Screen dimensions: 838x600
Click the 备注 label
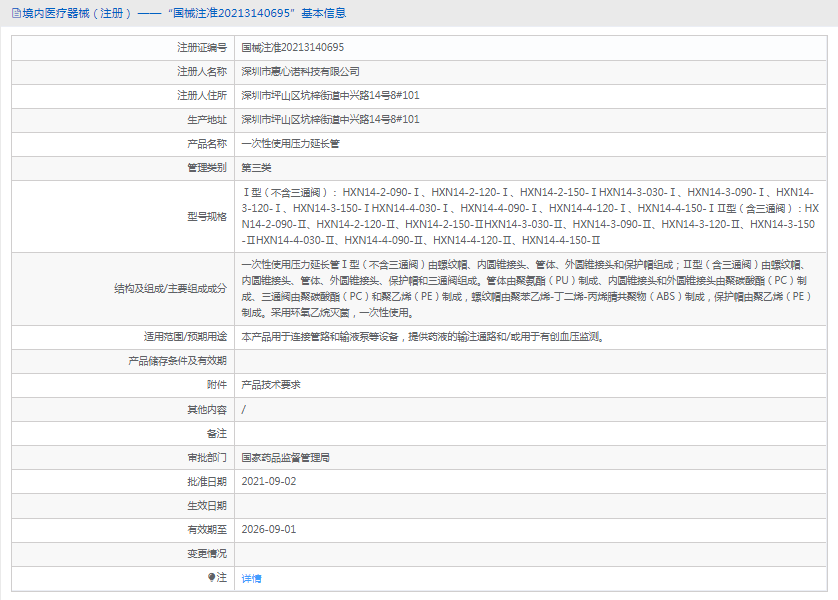217,433
